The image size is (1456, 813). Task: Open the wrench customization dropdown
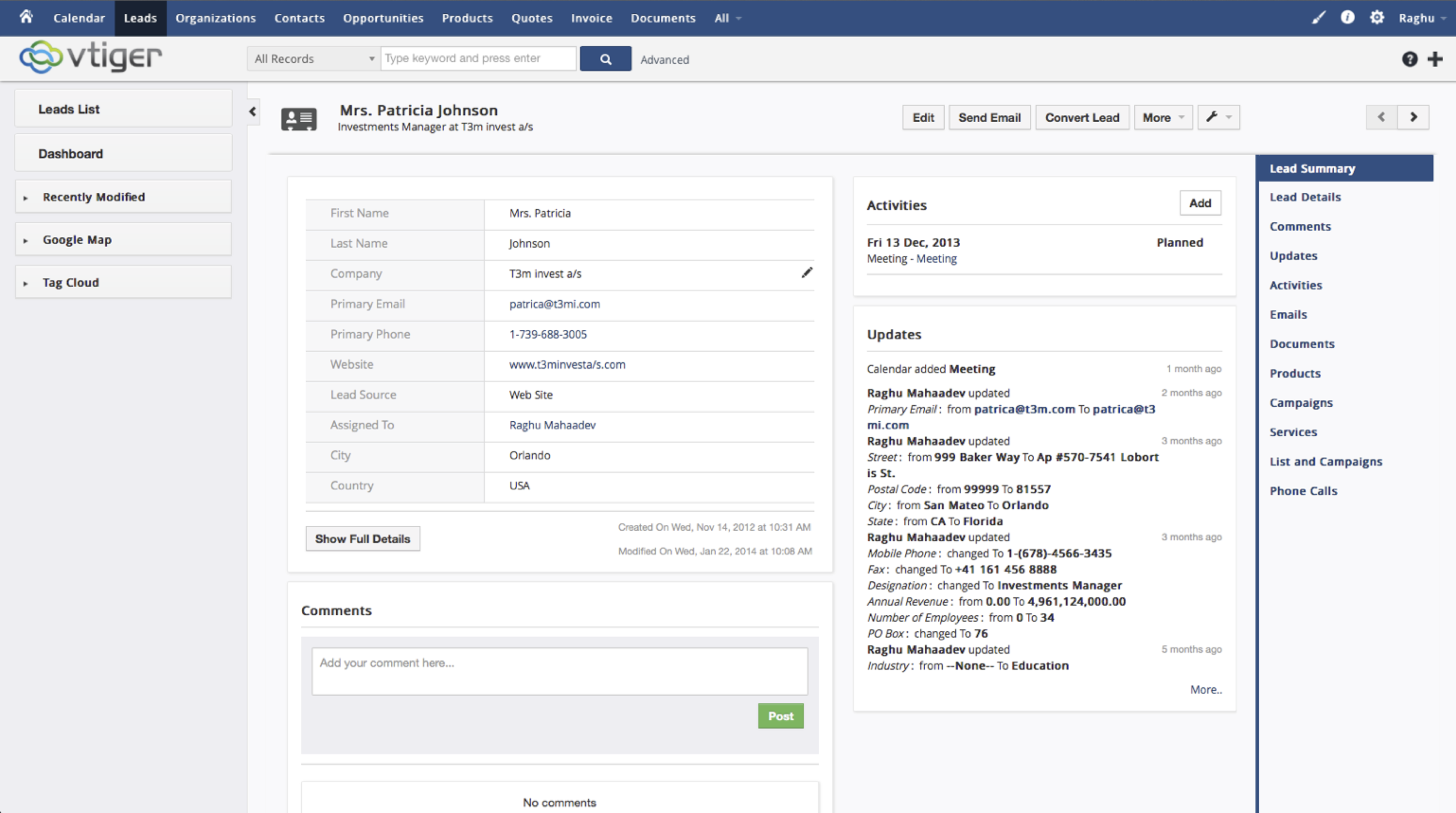pyautogui.click(x=1218, y=118)
